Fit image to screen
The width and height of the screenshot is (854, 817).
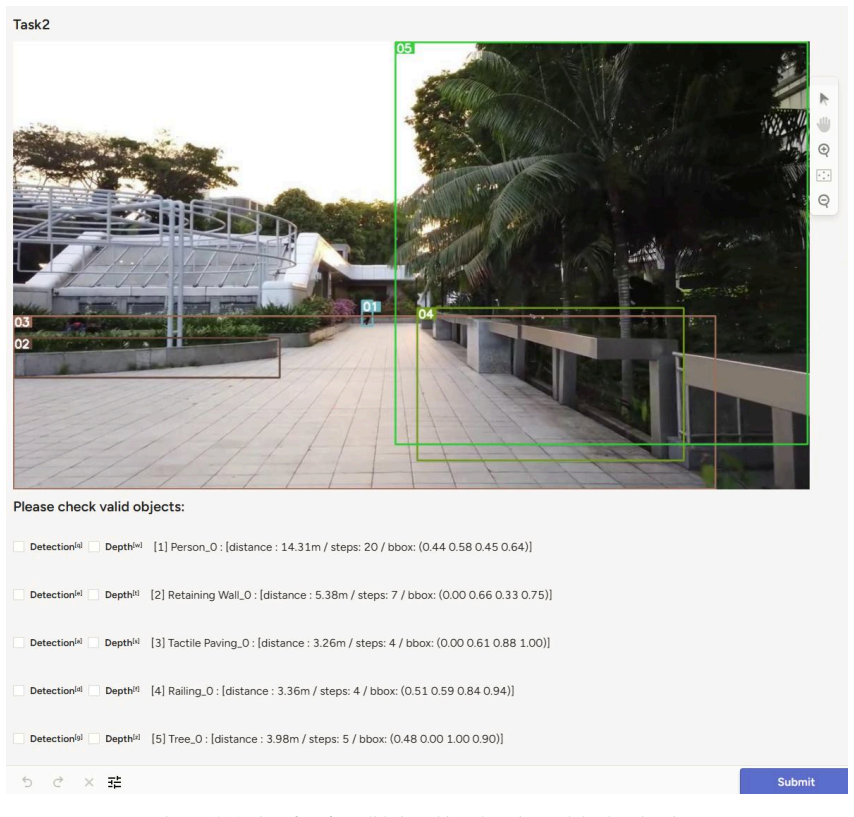tap(824, 175)
